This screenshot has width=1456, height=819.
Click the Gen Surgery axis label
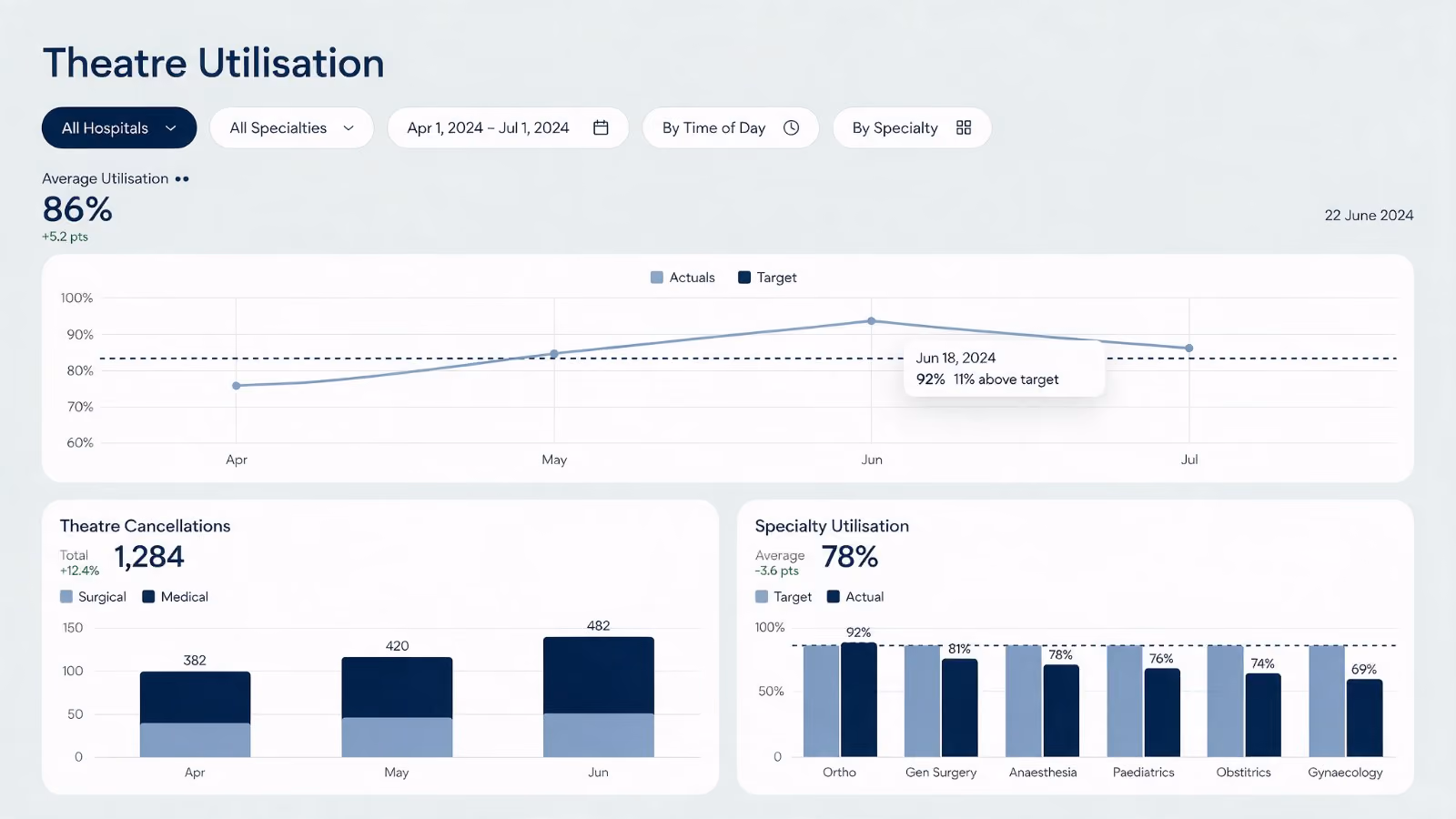click(941, 773)
